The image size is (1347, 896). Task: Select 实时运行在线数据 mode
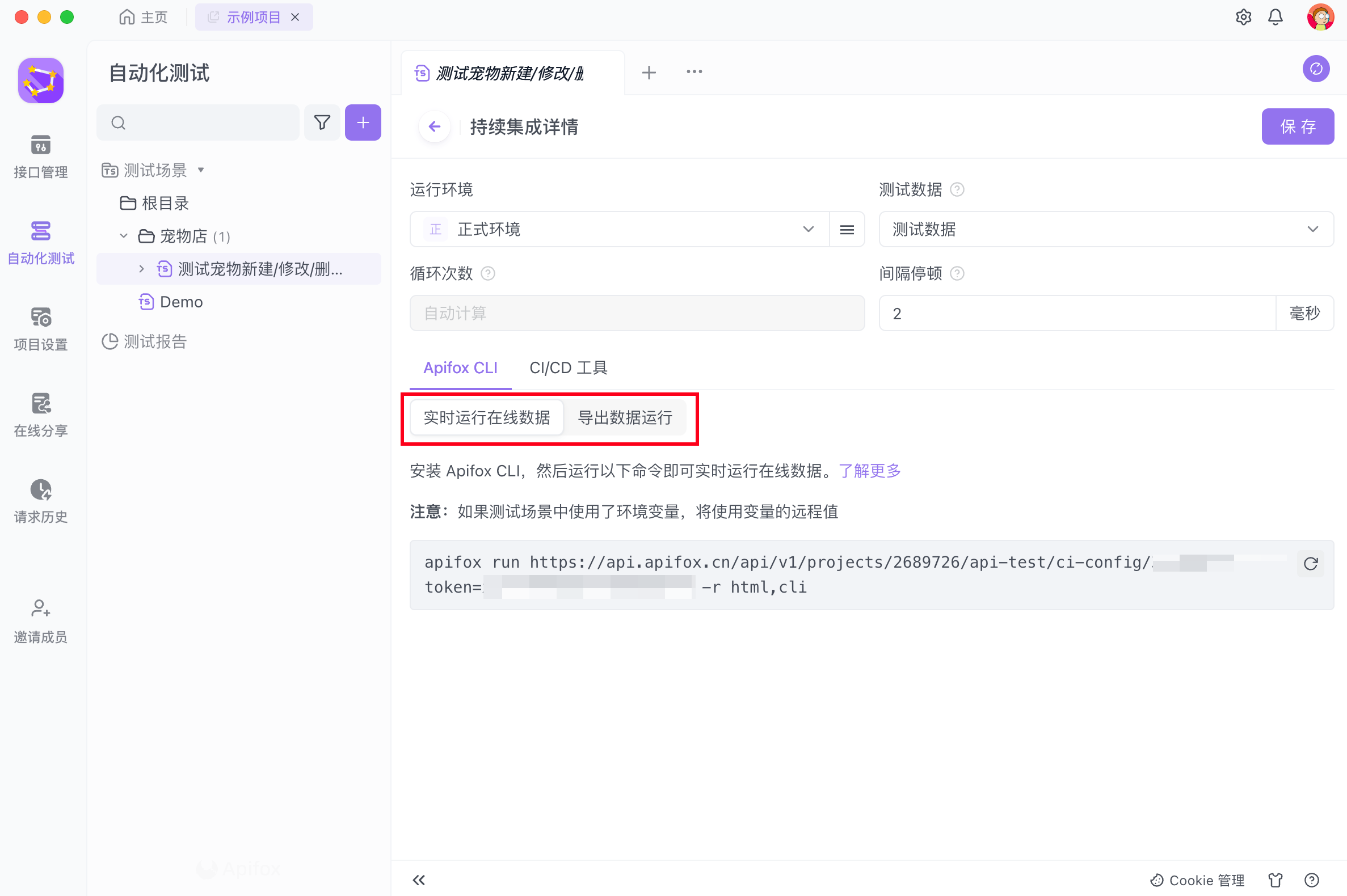click(x=487, y=418)
